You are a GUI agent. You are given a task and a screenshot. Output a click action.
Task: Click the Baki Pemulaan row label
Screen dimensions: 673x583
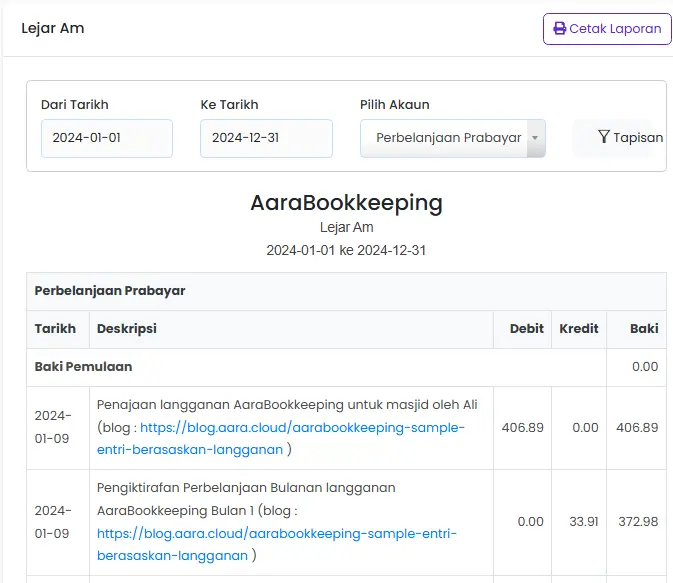pos(83,367)
